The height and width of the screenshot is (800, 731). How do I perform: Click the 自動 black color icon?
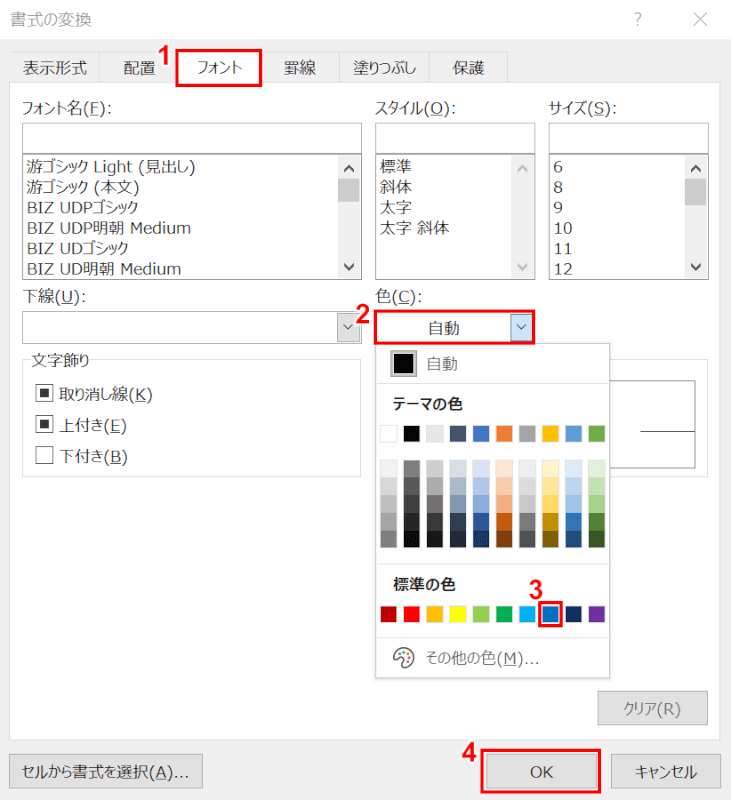click(x=404, y=364)
